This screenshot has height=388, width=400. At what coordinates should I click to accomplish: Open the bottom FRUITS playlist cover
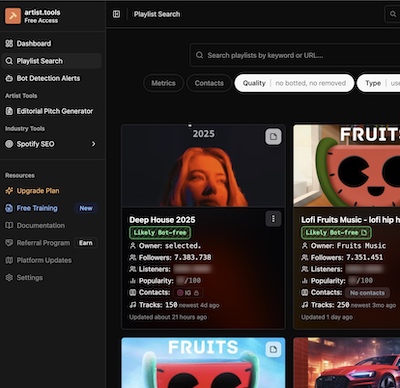coord(203,363)
